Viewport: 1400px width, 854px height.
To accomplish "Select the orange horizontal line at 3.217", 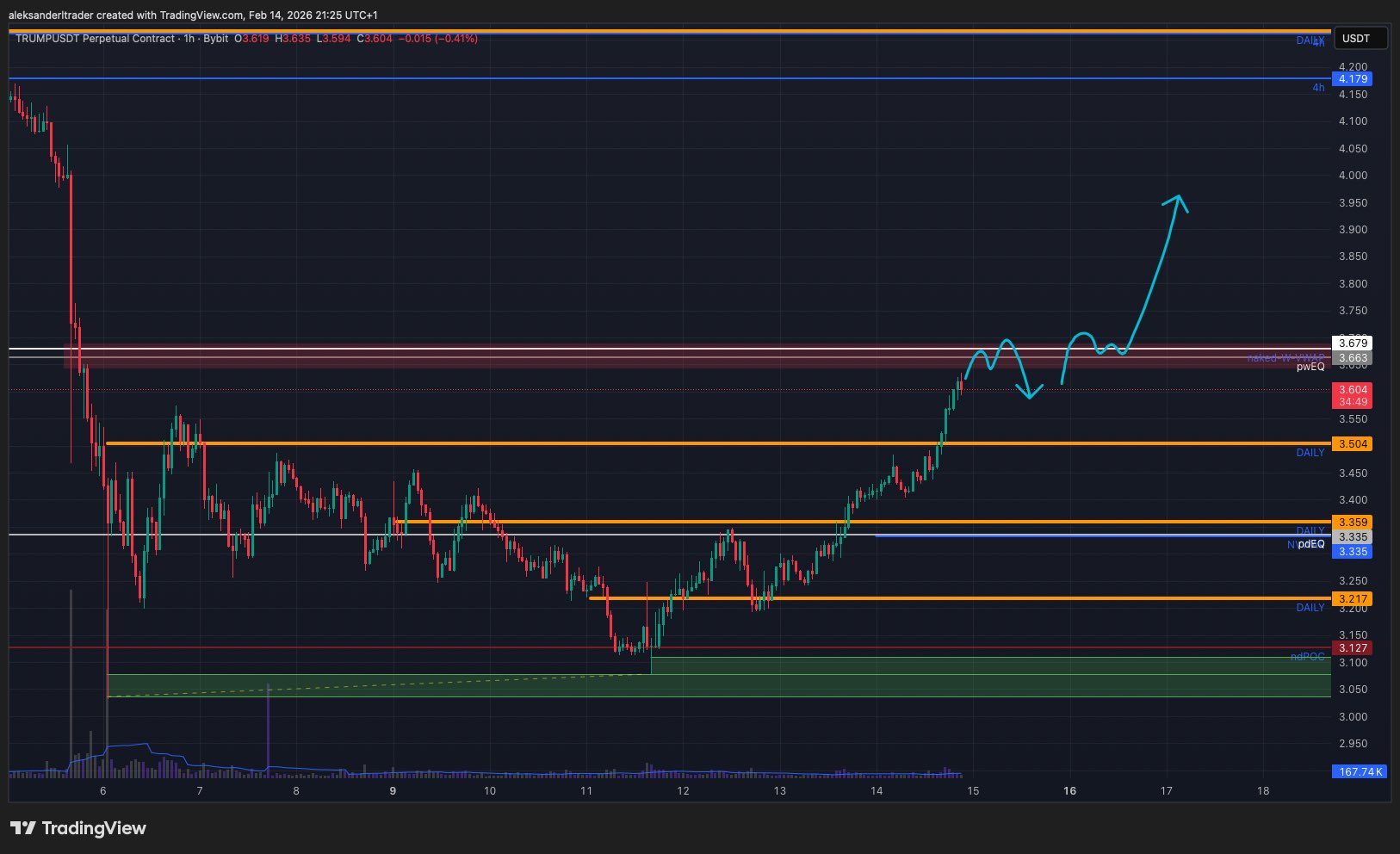I will (960, 598).
